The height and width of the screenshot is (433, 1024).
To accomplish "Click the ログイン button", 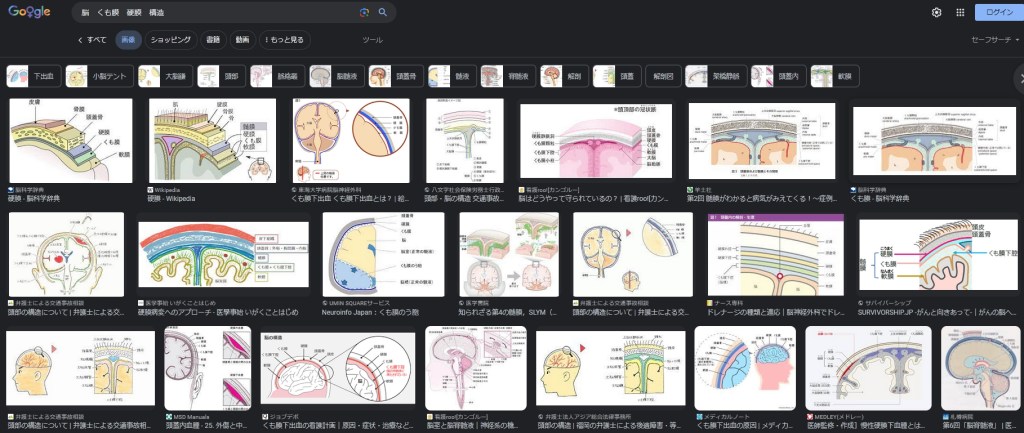I will coord(998,12).
